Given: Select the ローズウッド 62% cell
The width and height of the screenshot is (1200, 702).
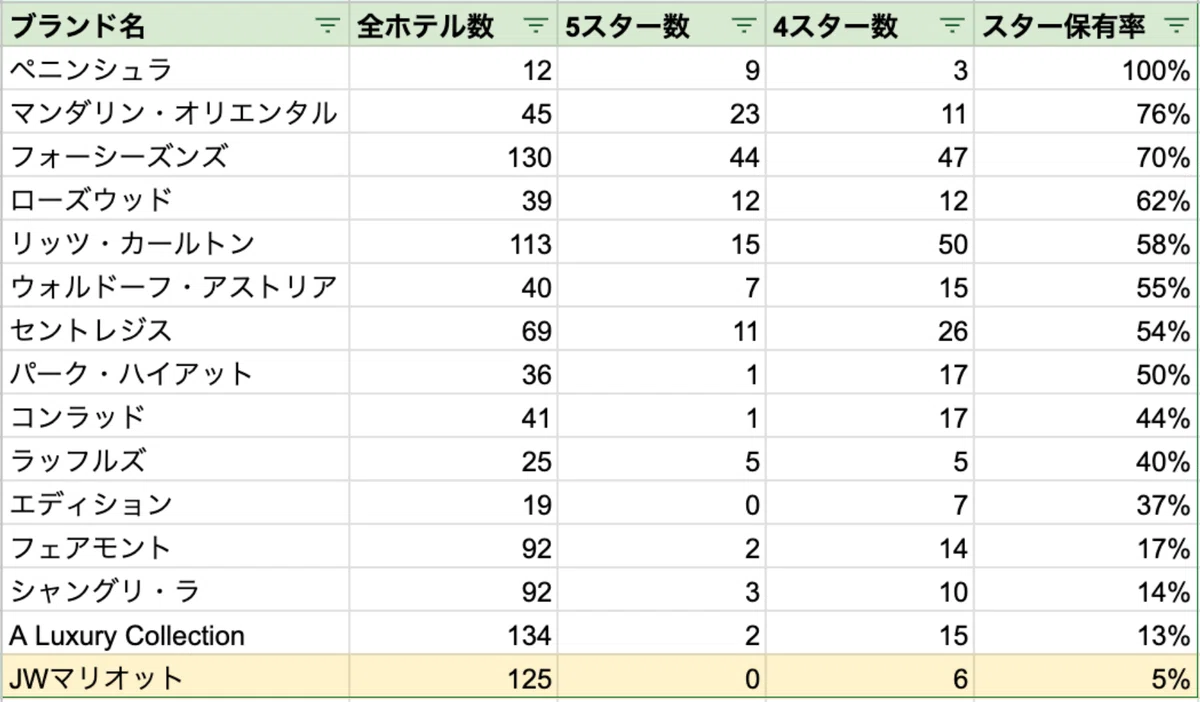Looking at the screenshot, I should click(1086, 201).
